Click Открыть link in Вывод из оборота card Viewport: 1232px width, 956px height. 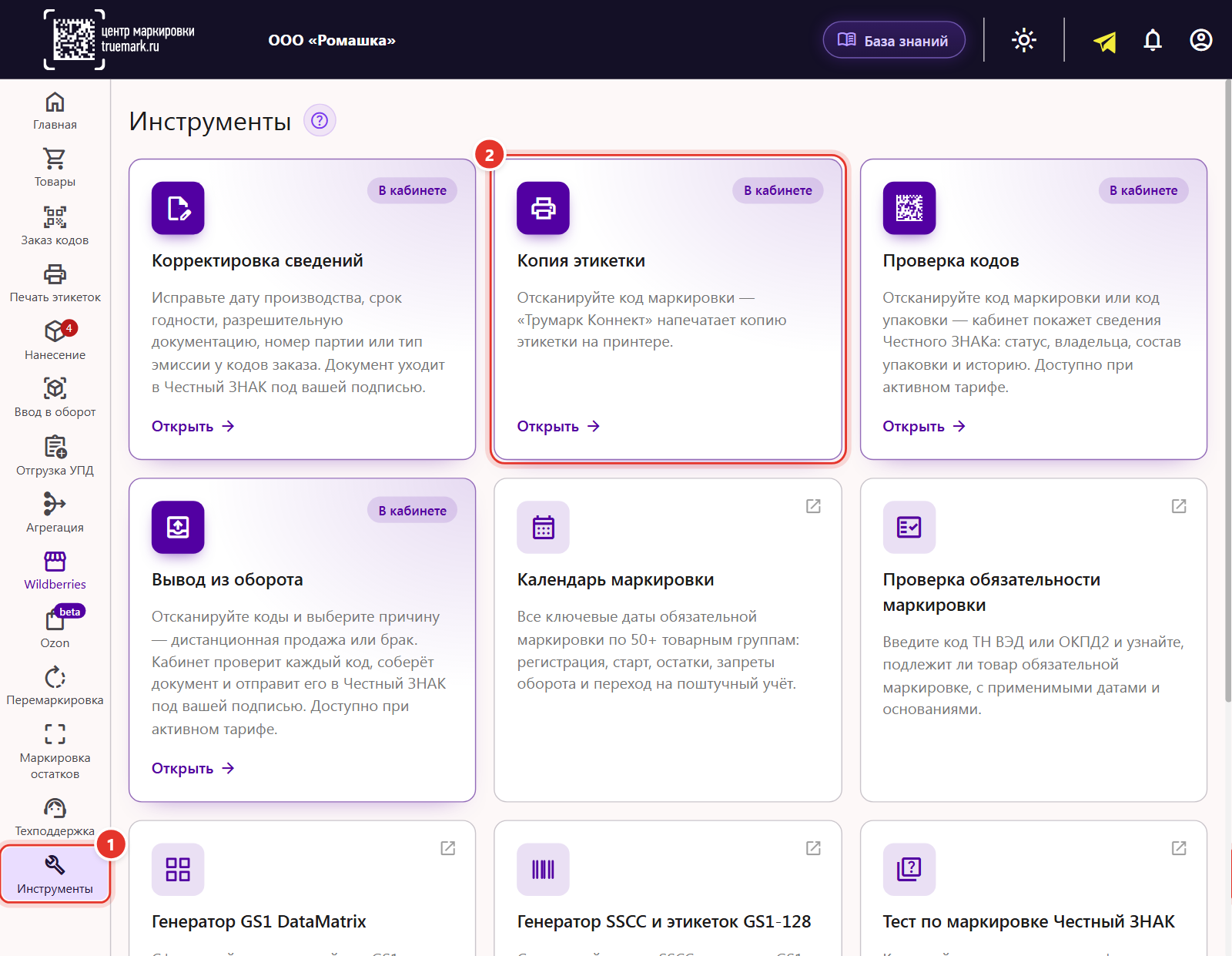click(193, 768)
